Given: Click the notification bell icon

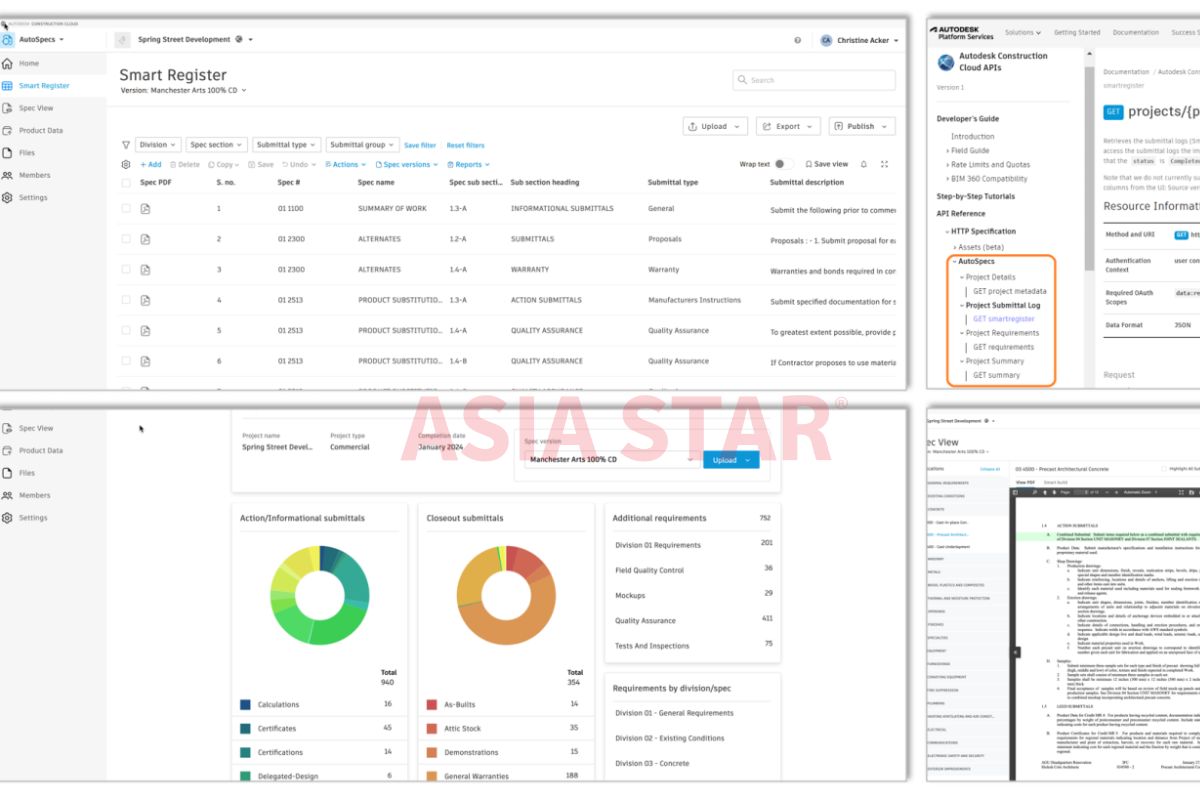Looking at the screenshot, I should (864, 164).
